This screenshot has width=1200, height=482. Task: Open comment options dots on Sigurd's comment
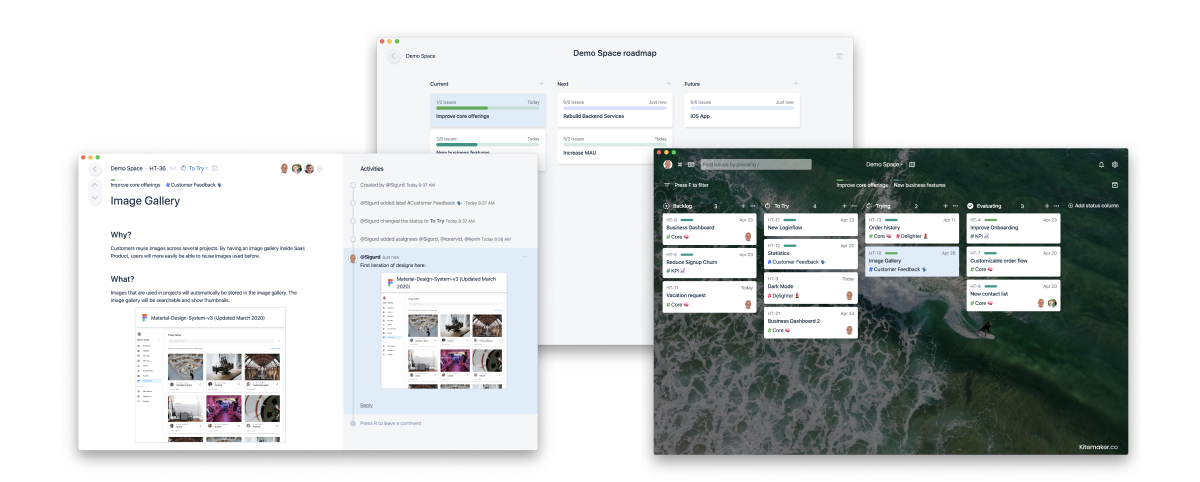click(x=524, y=257)
